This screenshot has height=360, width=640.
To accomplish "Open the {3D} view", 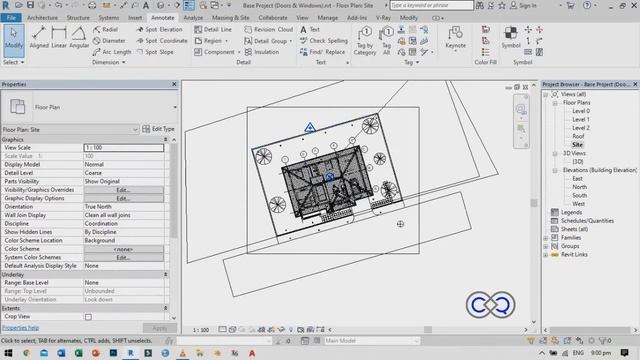I will pos(578,162).
